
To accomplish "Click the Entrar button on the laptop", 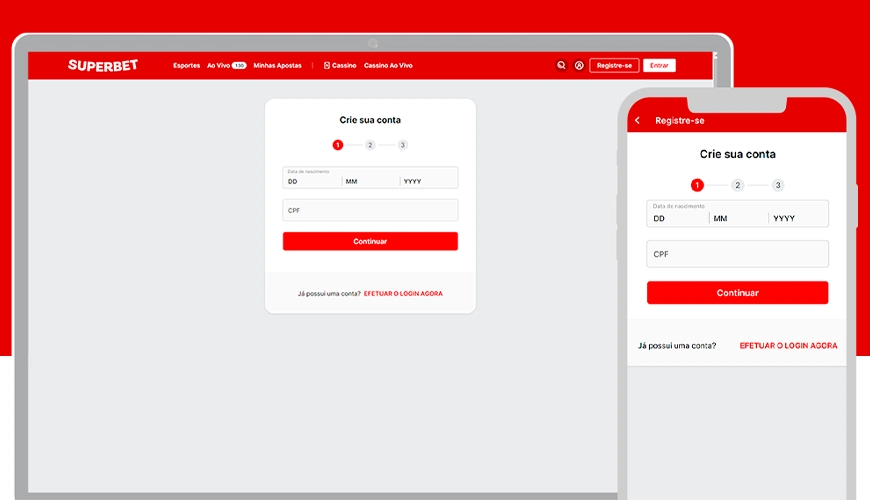I will (x=659, y=65).
